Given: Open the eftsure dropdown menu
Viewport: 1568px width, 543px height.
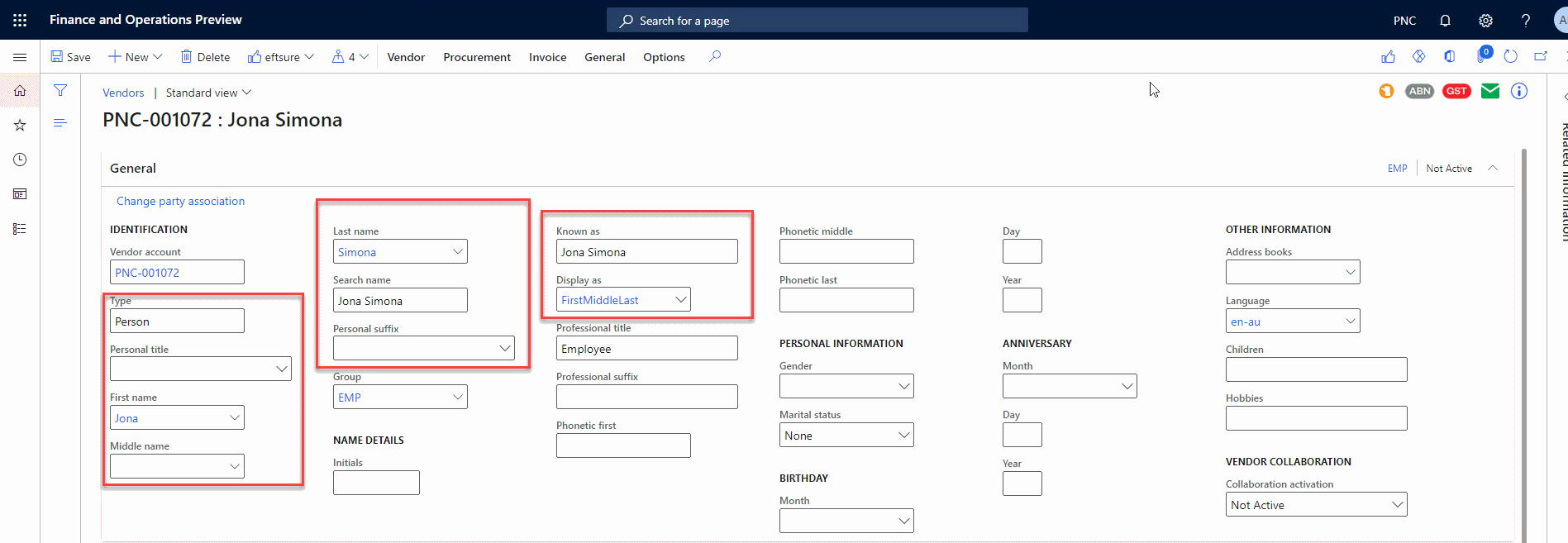Looking at the screenshot, I should click(x=281, y=57).
